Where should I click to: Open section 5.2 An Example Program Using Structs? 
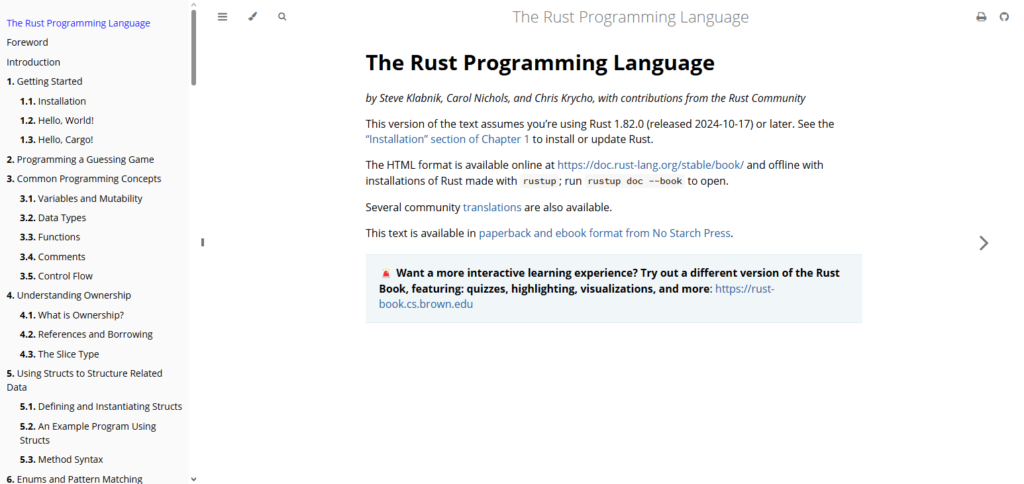(x=88, y=433)
